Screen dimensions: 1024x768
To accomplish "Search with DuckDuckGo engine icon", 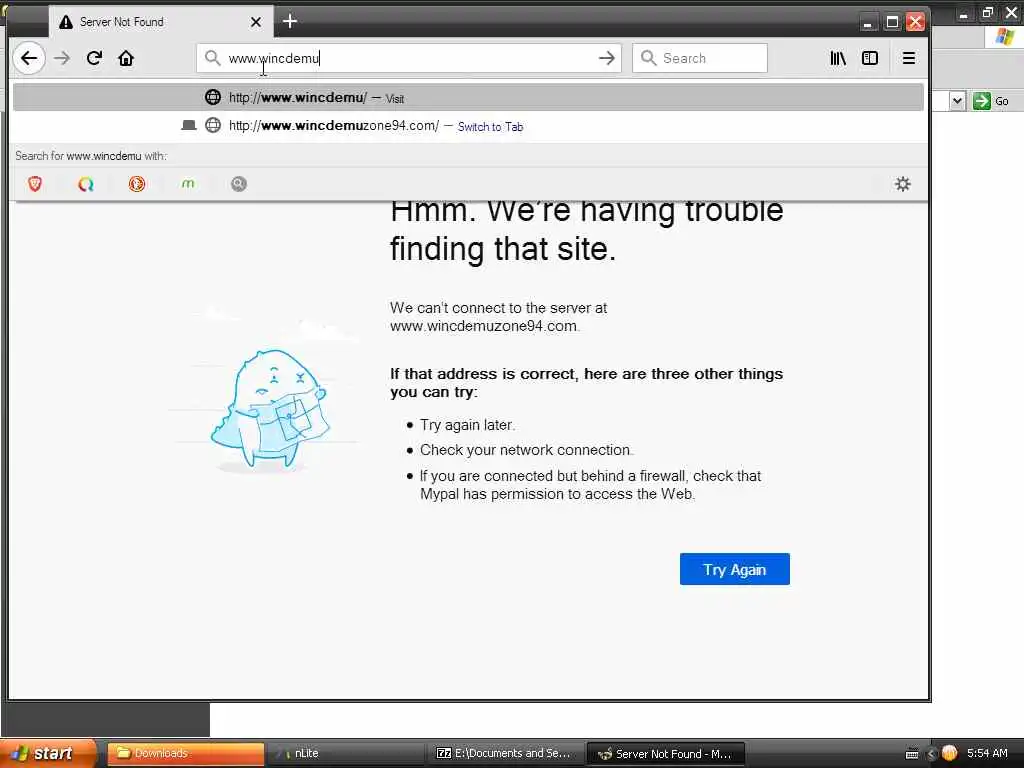I will click(x=136, y=184).
